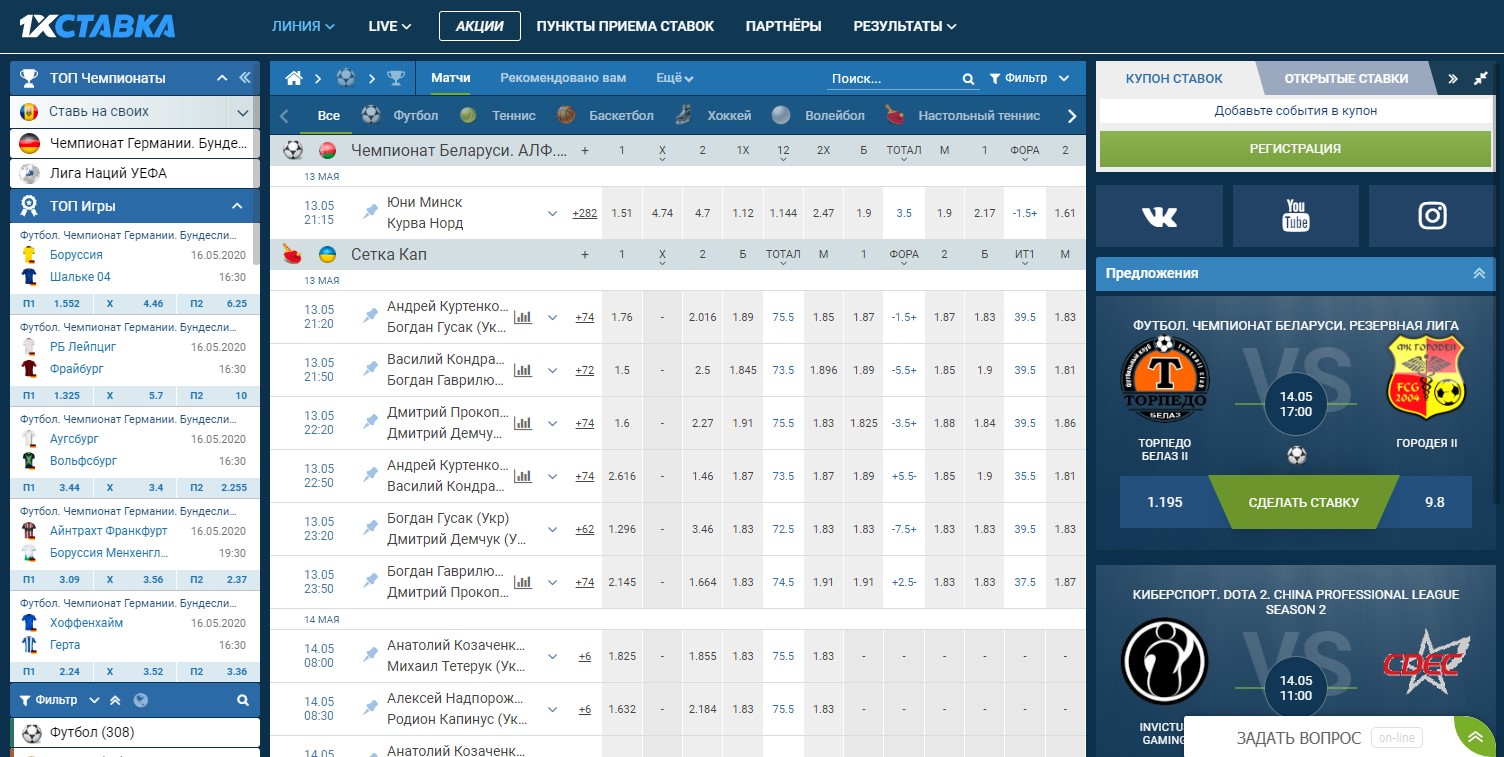Click the Поиск search input field
Screen dimensions: 1504x757
(890, 79)
